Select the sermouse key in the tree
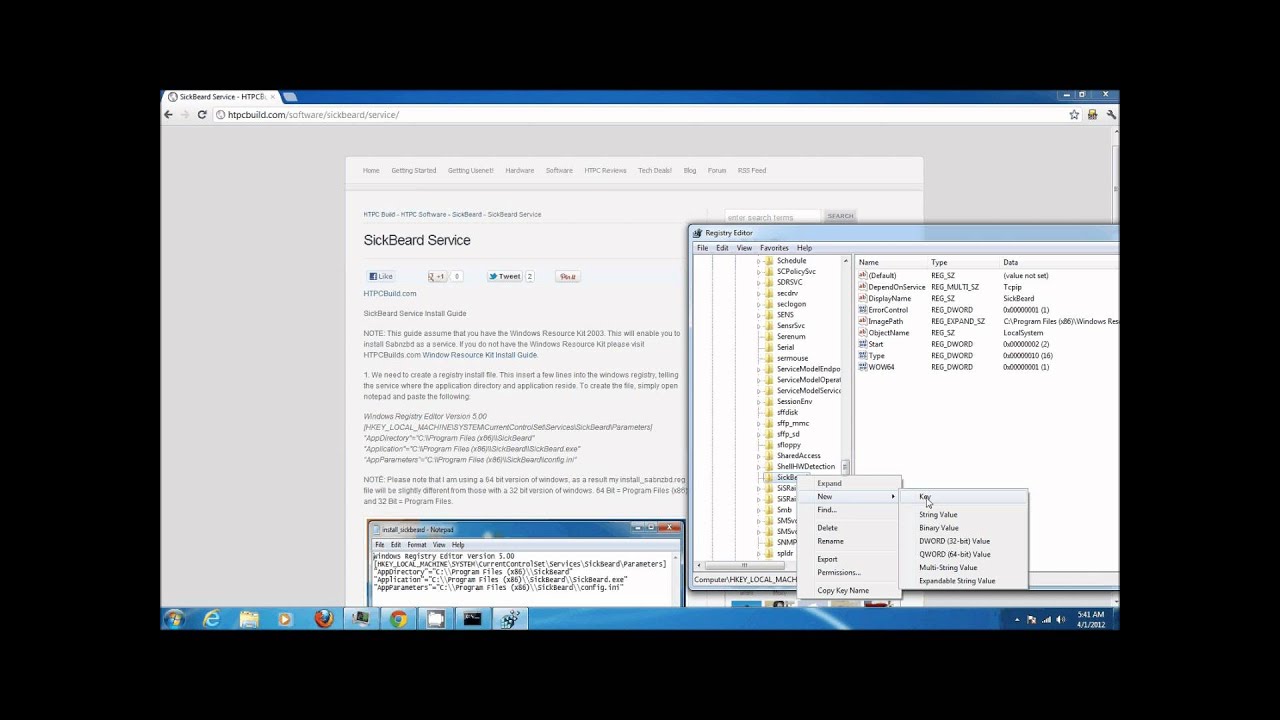Image resolution: width=1280 pixels, height=720 pixels. click(x=792, y=359)
